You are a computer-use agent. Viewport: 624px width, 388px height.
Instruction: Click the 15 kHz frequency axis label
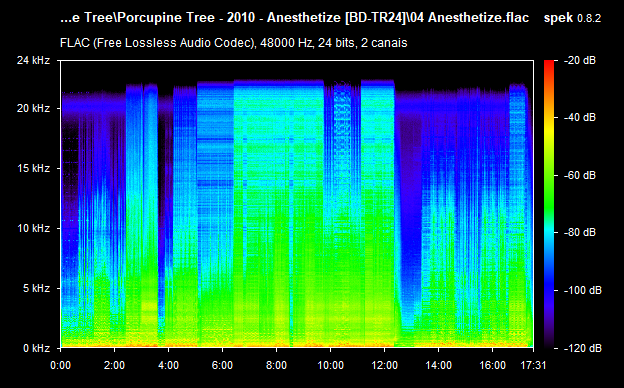point(33,168)
